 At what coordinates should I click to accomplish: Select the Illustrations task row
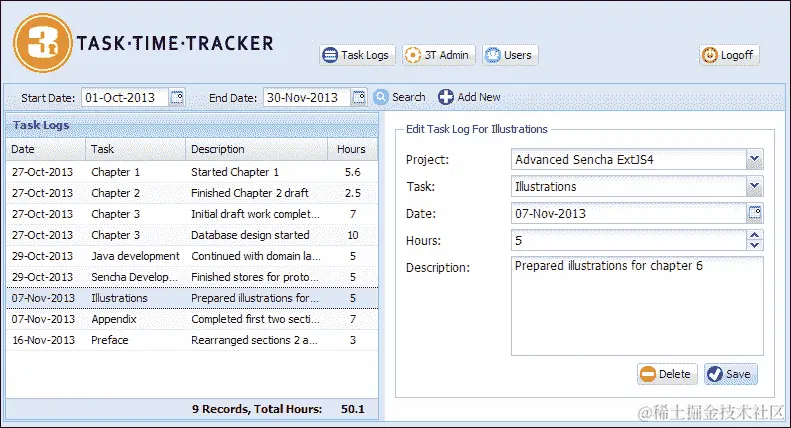click(192, 298)
